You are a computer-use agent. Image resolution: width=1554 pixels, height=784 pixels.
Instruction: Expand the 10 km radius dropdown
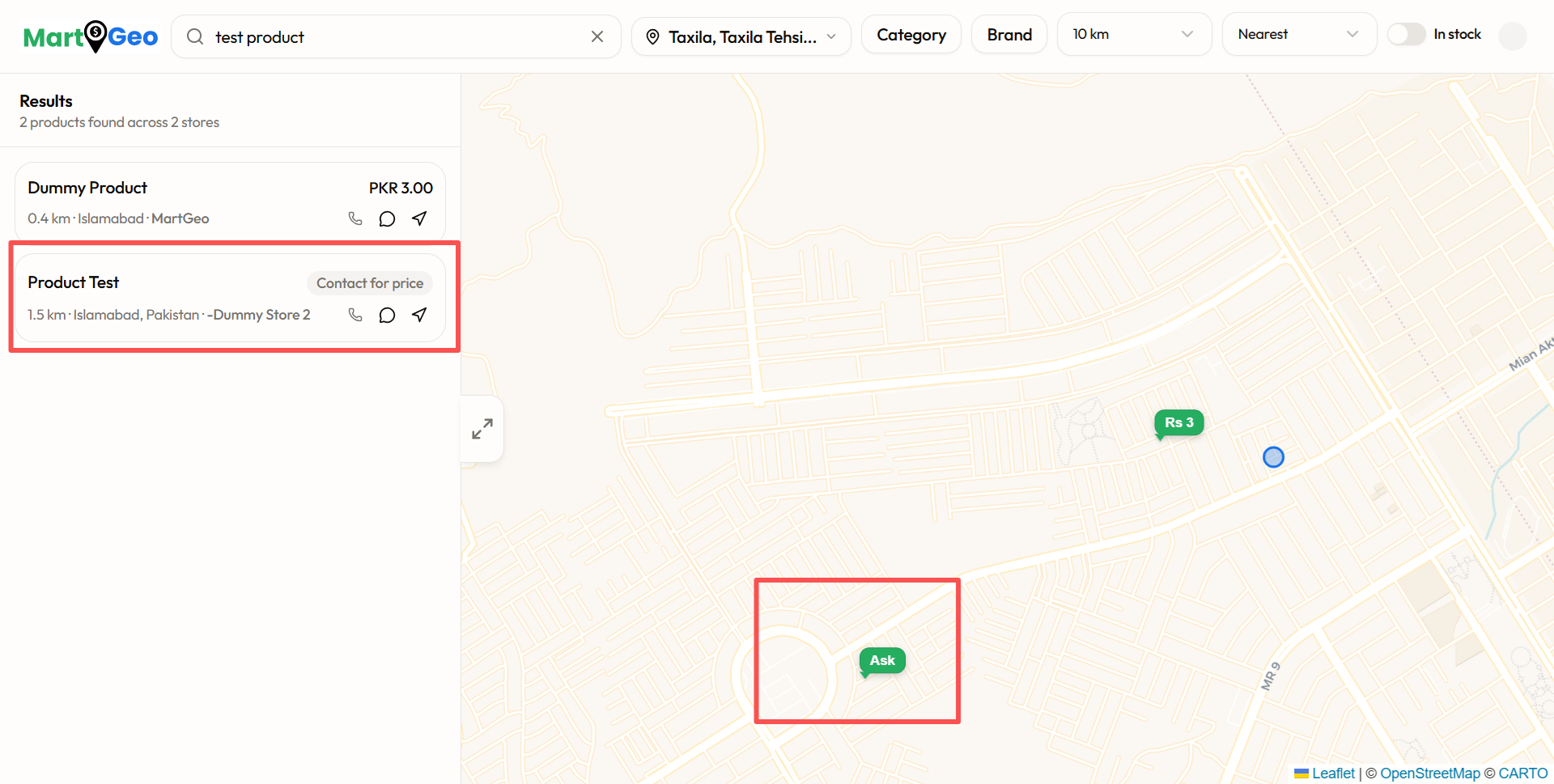pos(1135,34)
